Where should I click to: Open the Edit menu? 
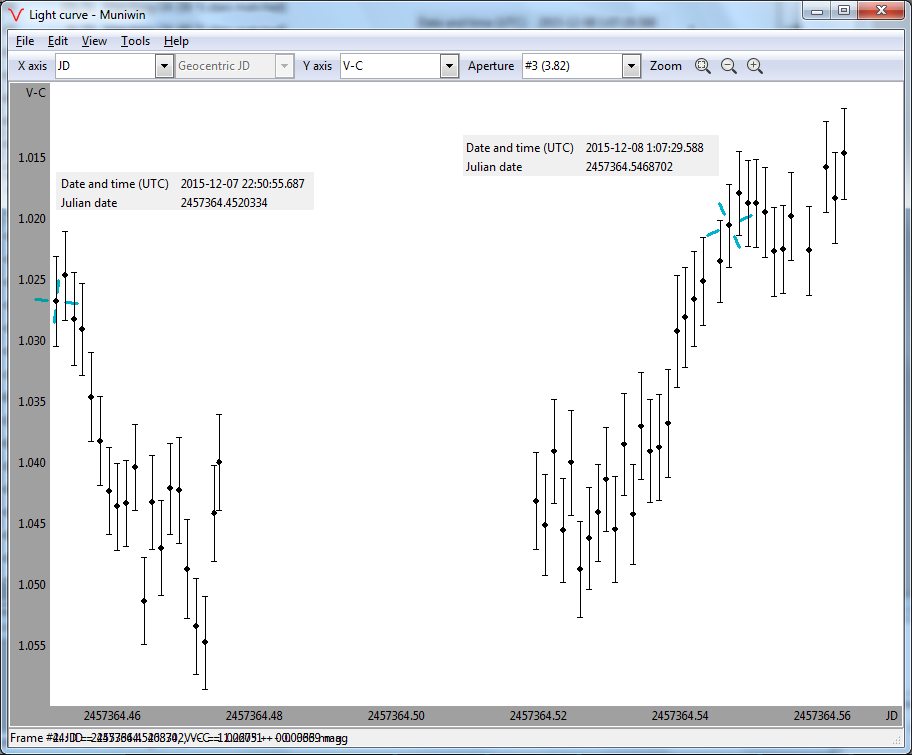[x=58, y=41]
